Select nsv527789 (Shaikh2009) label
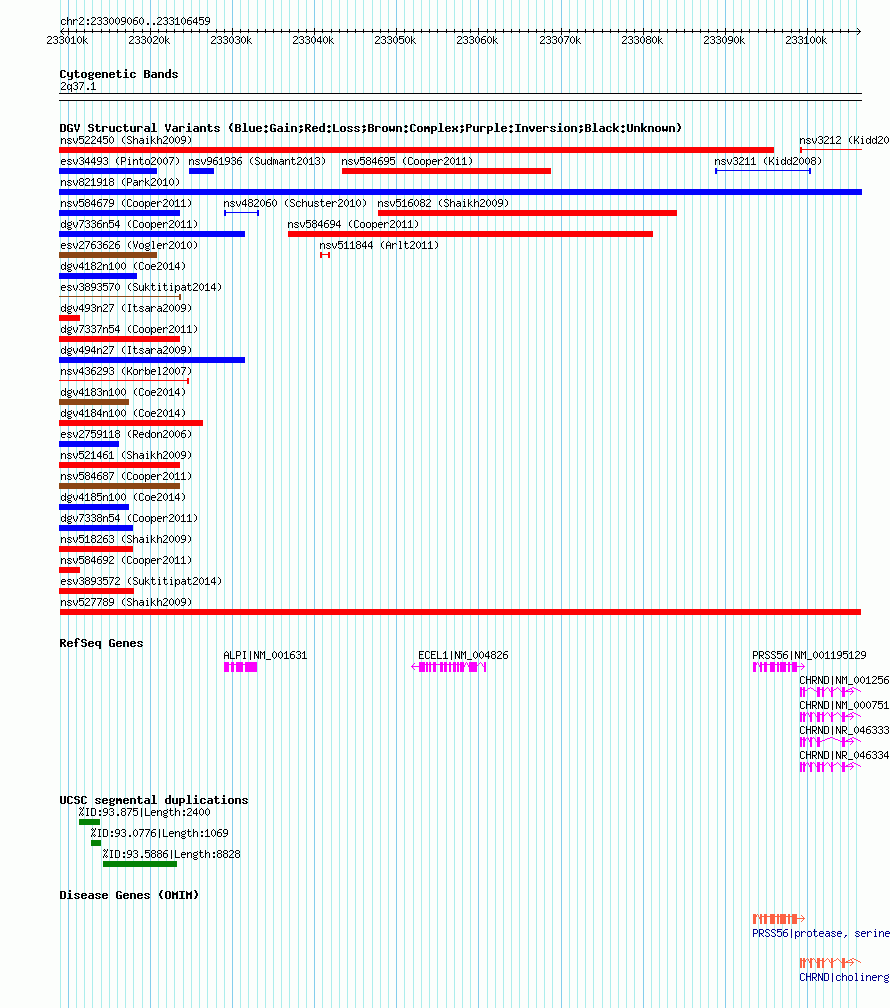Viewport: 890px width, 1008px height. pos(126,602)
